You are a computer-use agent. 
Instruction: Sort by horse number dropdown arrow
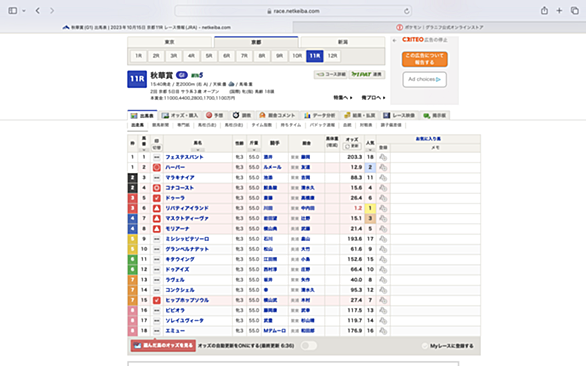coord(144,150)
